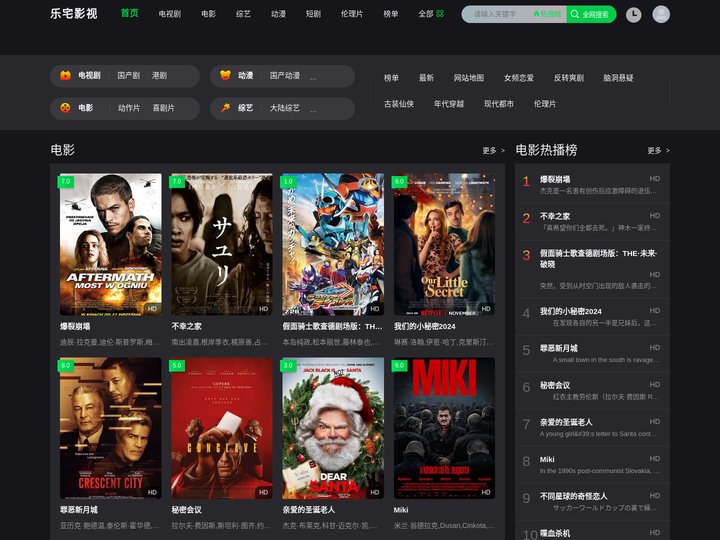The image size is (720, 540).
Task: Open the 动作片 sub-category link
Action: [129, 108]
